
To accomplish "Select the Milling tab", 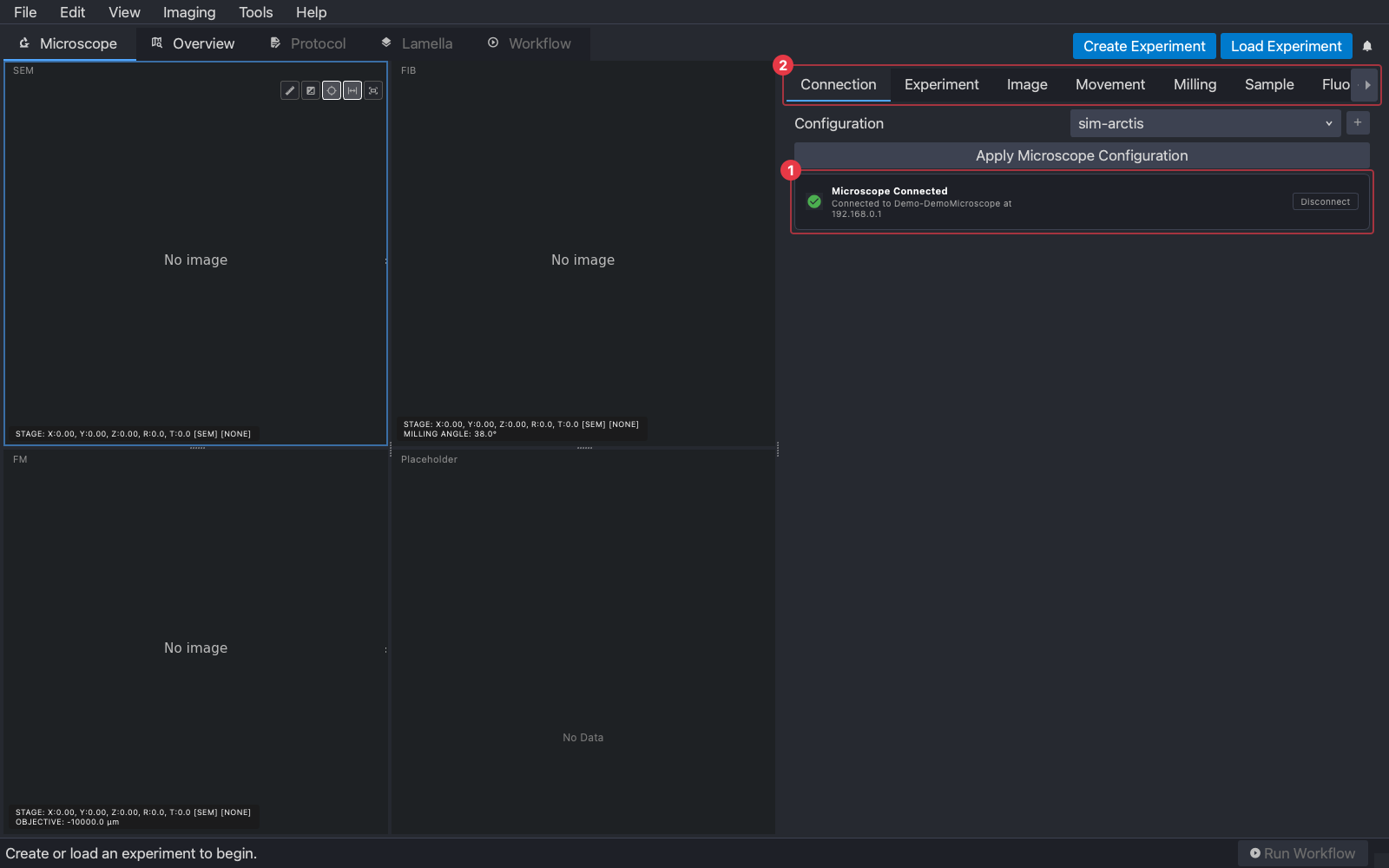I will point(1195,84).
